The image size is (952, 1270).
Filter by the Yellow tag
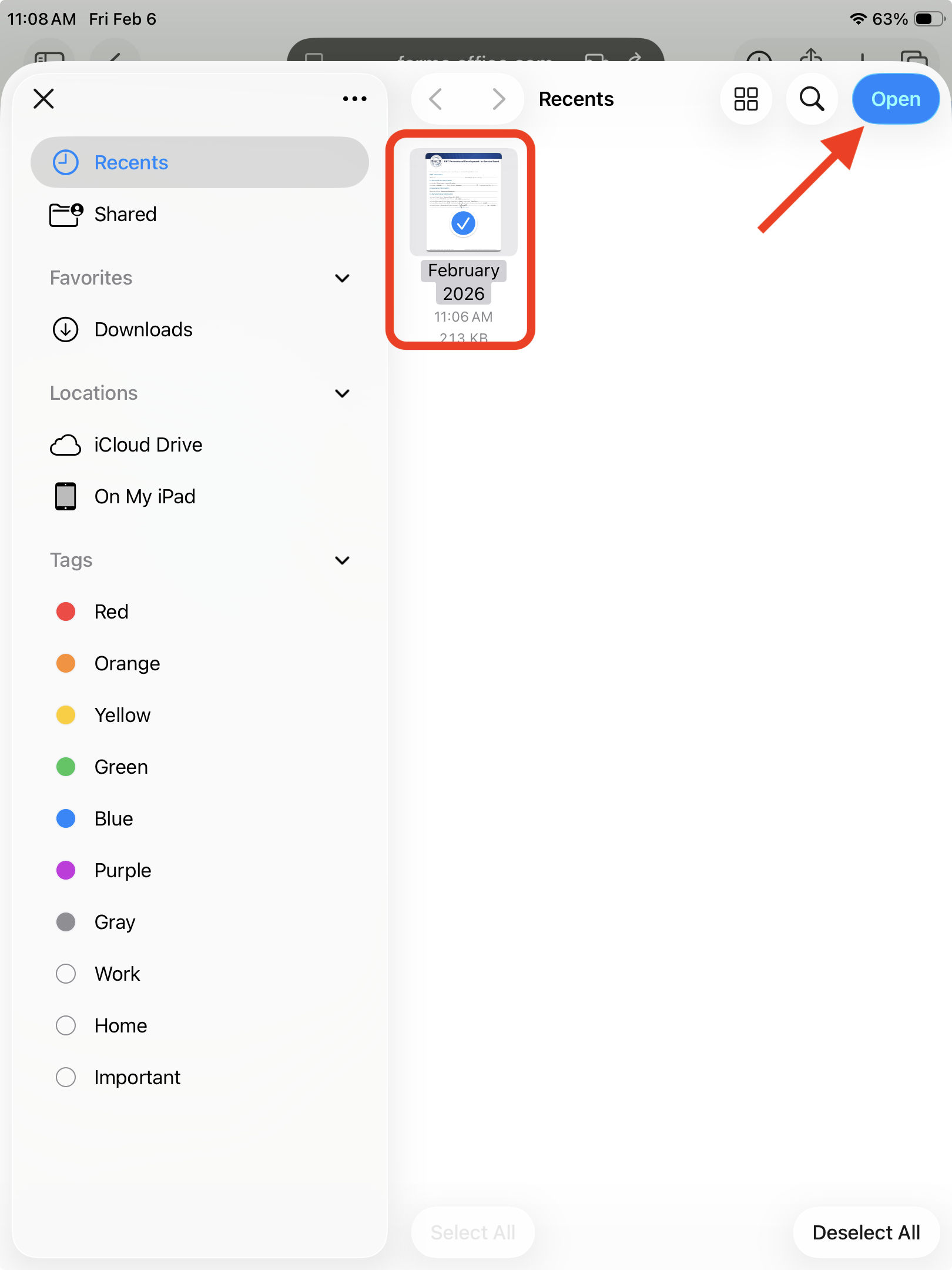[x=200, y=715]
